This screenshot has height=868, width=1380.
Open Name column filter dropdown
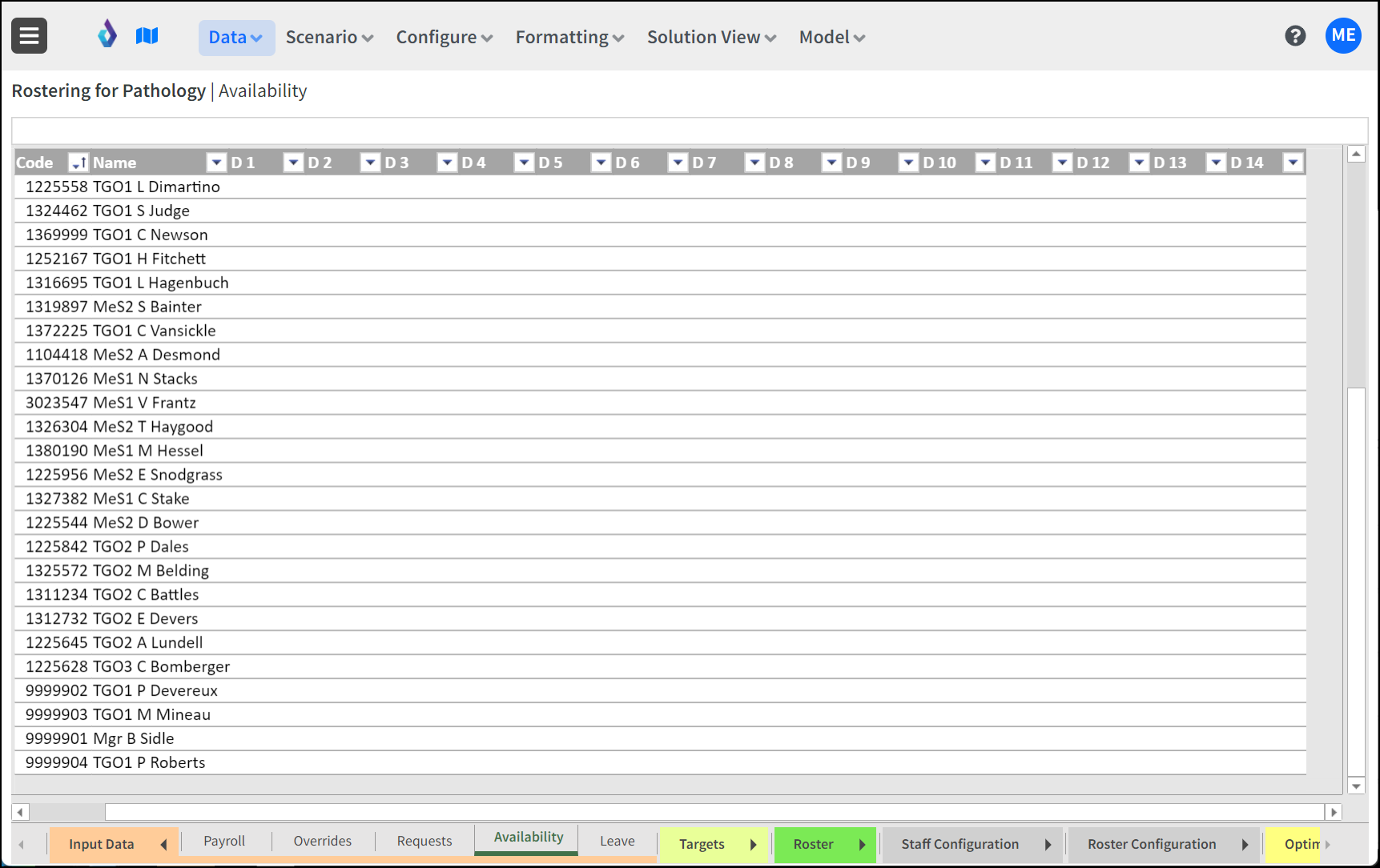[x=216, y=163]
